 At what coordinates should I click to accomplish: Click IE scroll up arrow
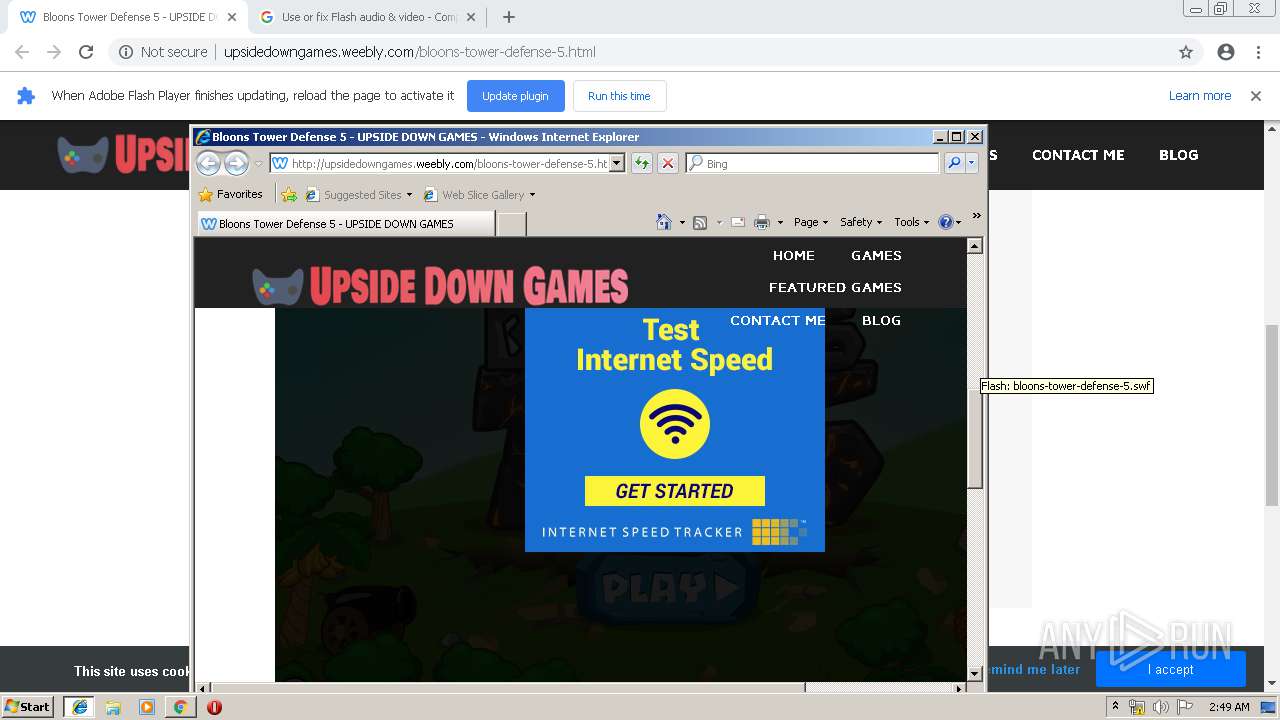(975, 246)
